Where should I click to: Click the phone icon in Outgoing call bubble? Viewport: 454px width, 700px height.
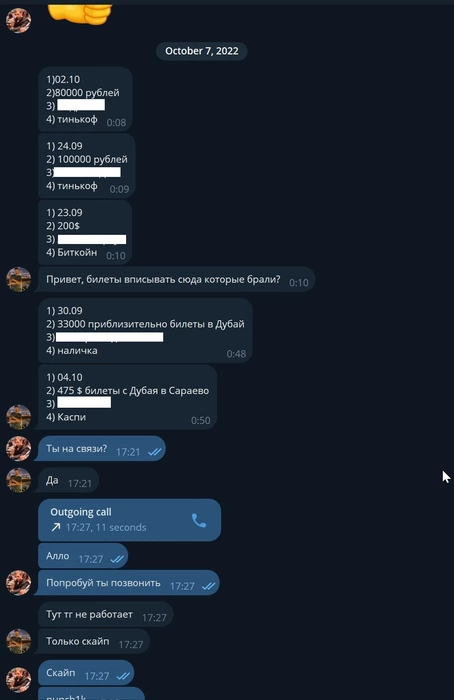pyautogui.click(x=199, y=520)
